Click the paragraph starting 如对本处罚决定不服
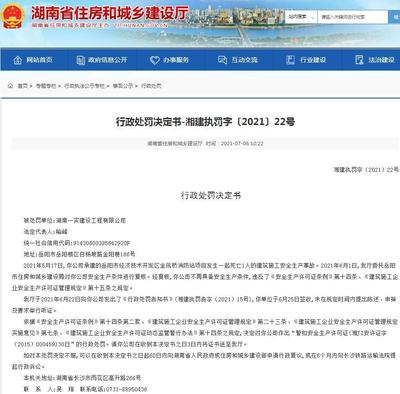The height and width of the screenshot is (394, 400). (204, 361)
